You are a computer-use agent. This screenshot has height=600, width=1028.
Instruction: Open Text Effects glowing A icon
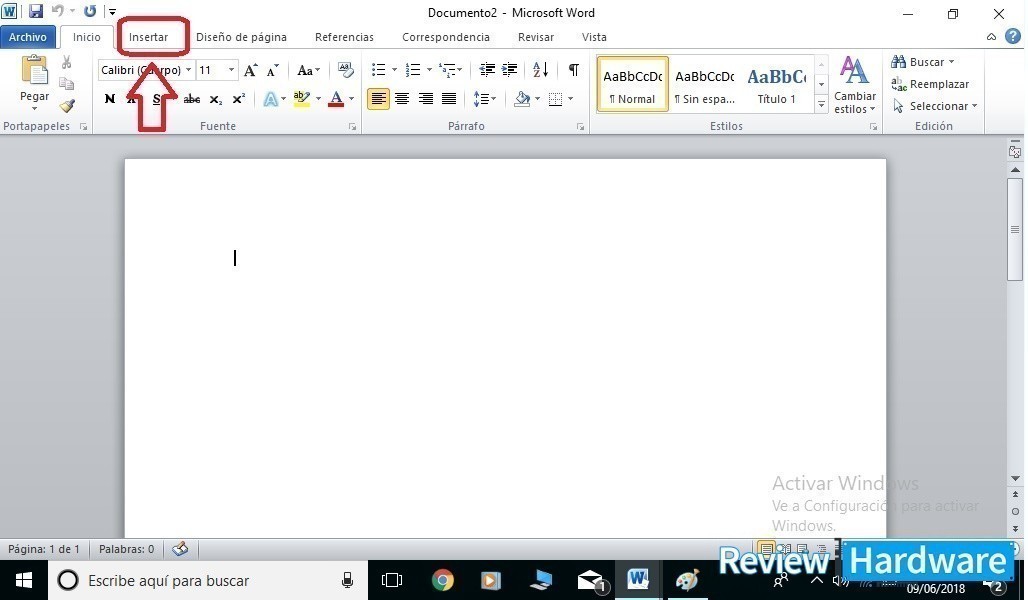coord(270,99)
